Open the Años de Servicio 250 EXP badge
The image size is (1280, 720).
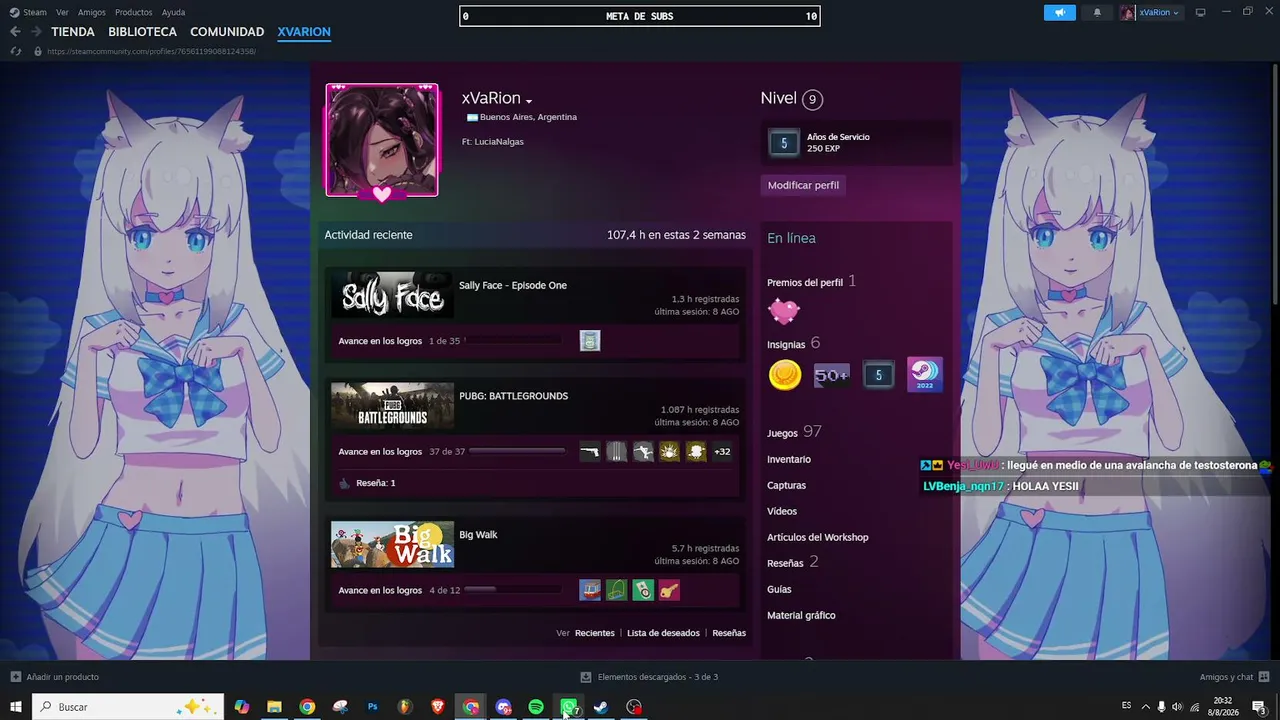pos(856,143)
